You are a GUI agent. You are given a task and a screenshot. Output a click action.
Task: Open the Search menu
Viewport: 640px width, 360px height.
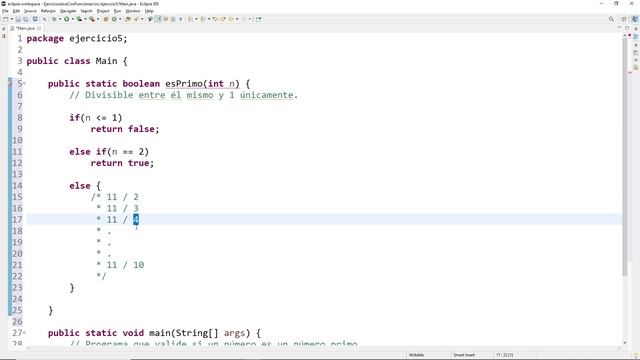86,11
